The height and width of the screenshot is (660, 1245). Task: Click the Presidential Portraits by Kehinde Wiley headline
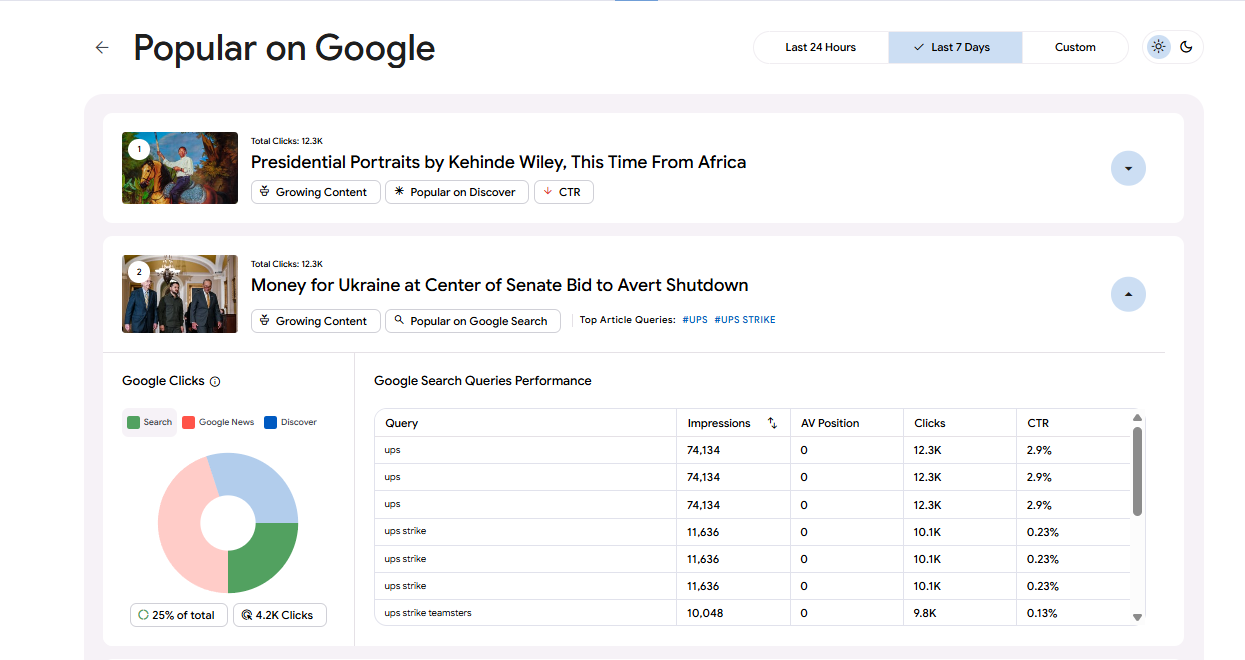[x=498, y=162]
